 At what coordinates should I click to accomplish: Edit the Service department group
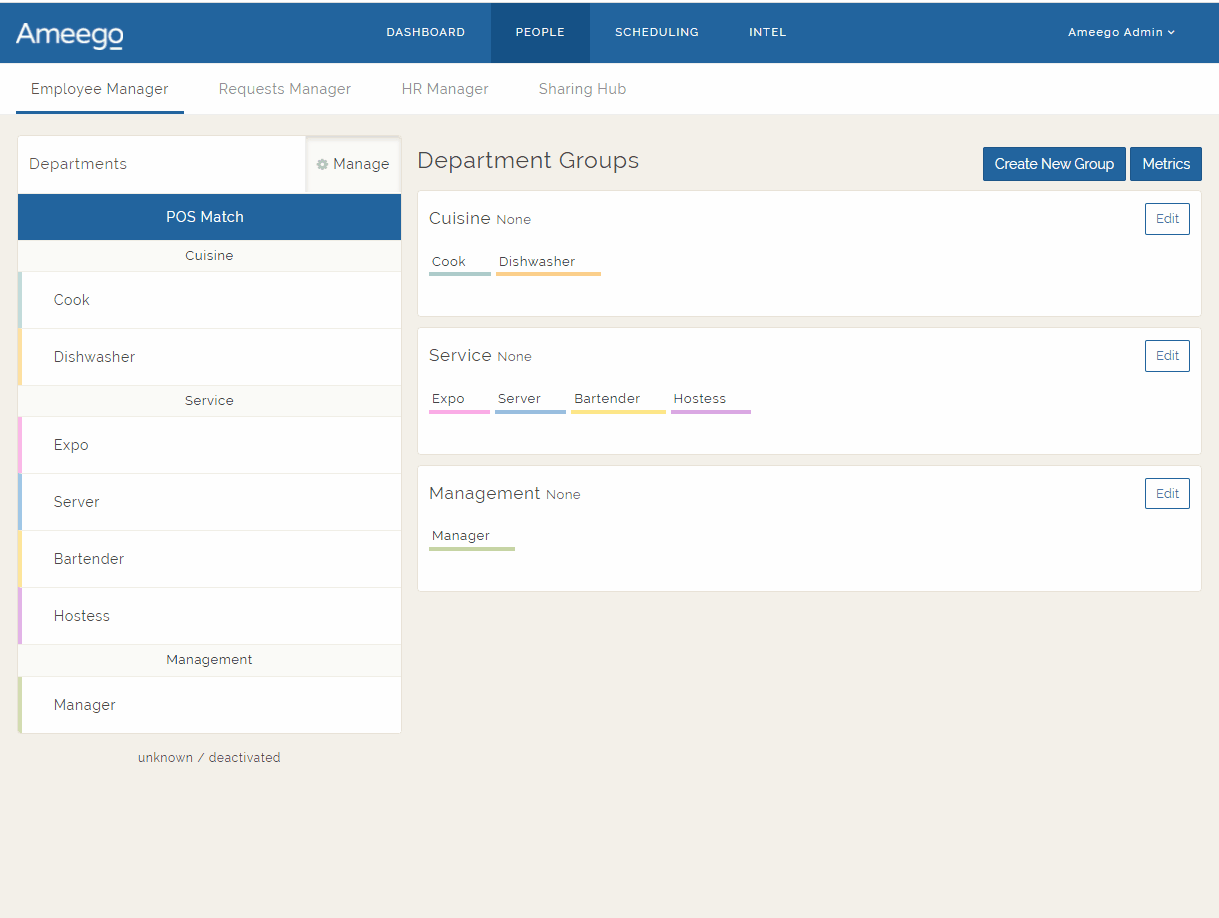pos(1167,356)
